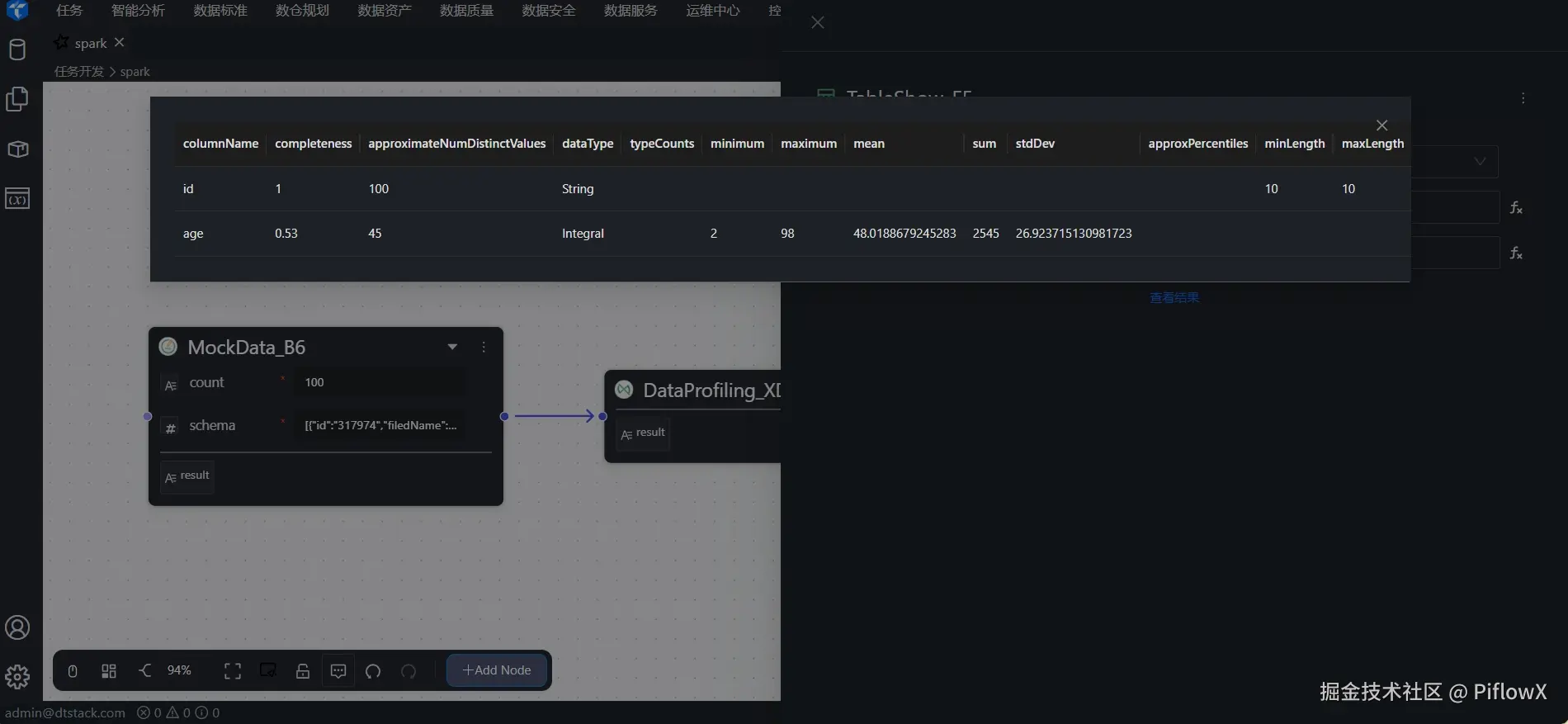Click the 任务开发 breadcrumb
Image resolution: width=1568 pixels, height=724 pixels.
point(79,72)
